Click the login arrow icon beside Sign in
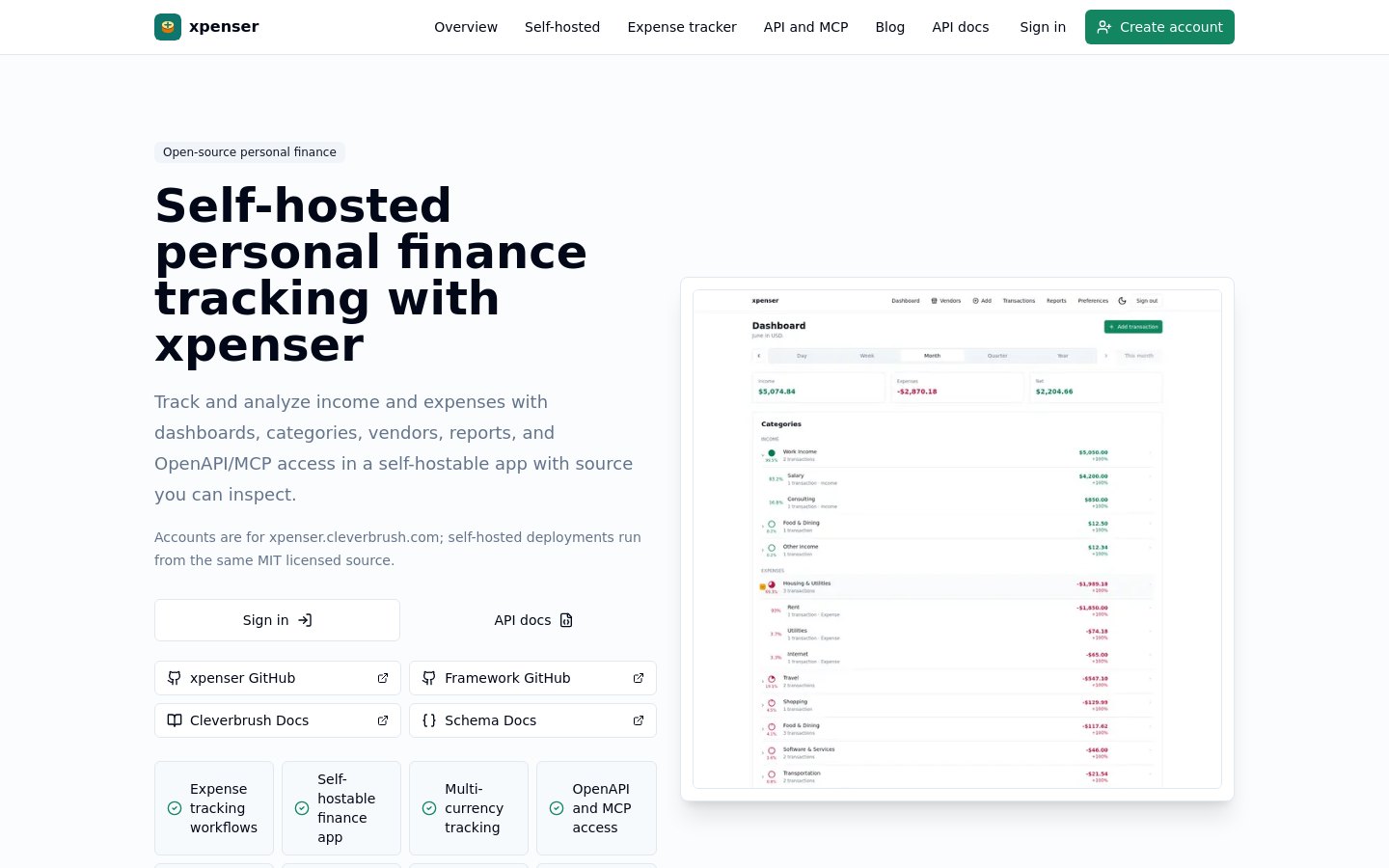The image size is (1389, 868). pyautogui.click(x=305, y=620)
